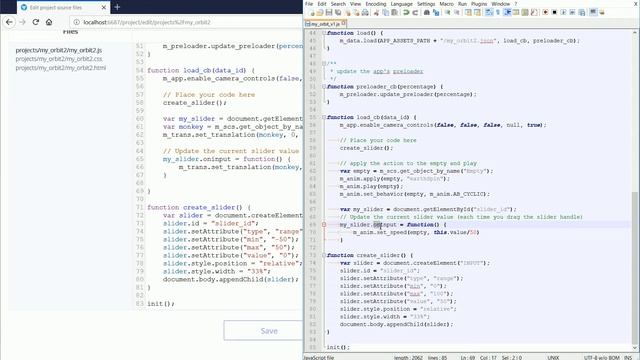Image resolution: width=640 pixels, height=360 pixels.
Task: Open the Plugins menu in Notepad++
Action: point(479,4)
